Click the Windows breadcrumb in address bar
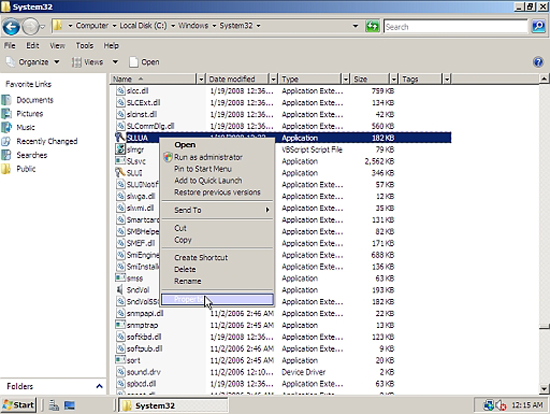The image size is (550, 414). (193, 26)
